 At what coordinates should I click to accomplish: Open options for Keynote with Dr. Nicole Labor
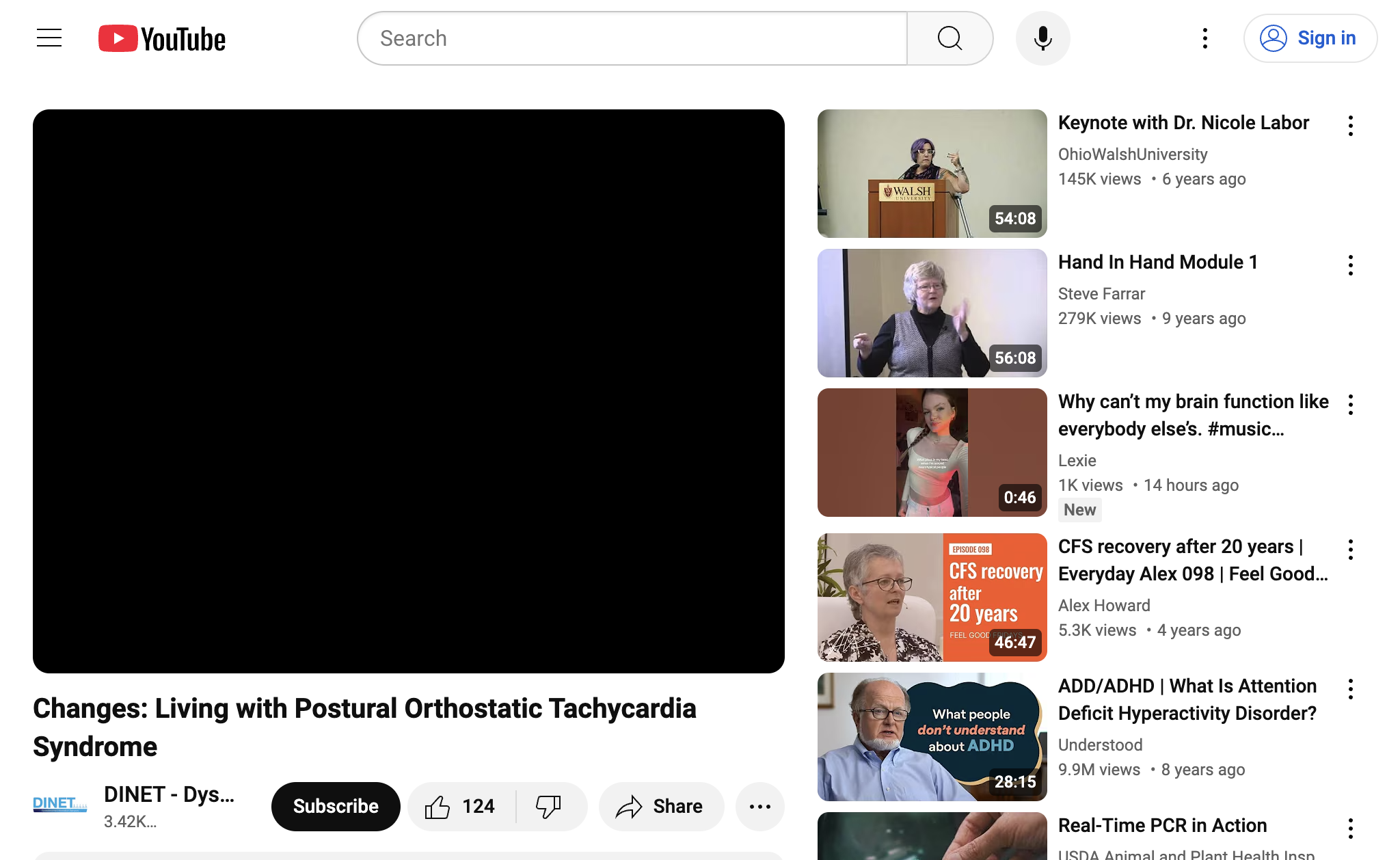tap(1350, 126)
